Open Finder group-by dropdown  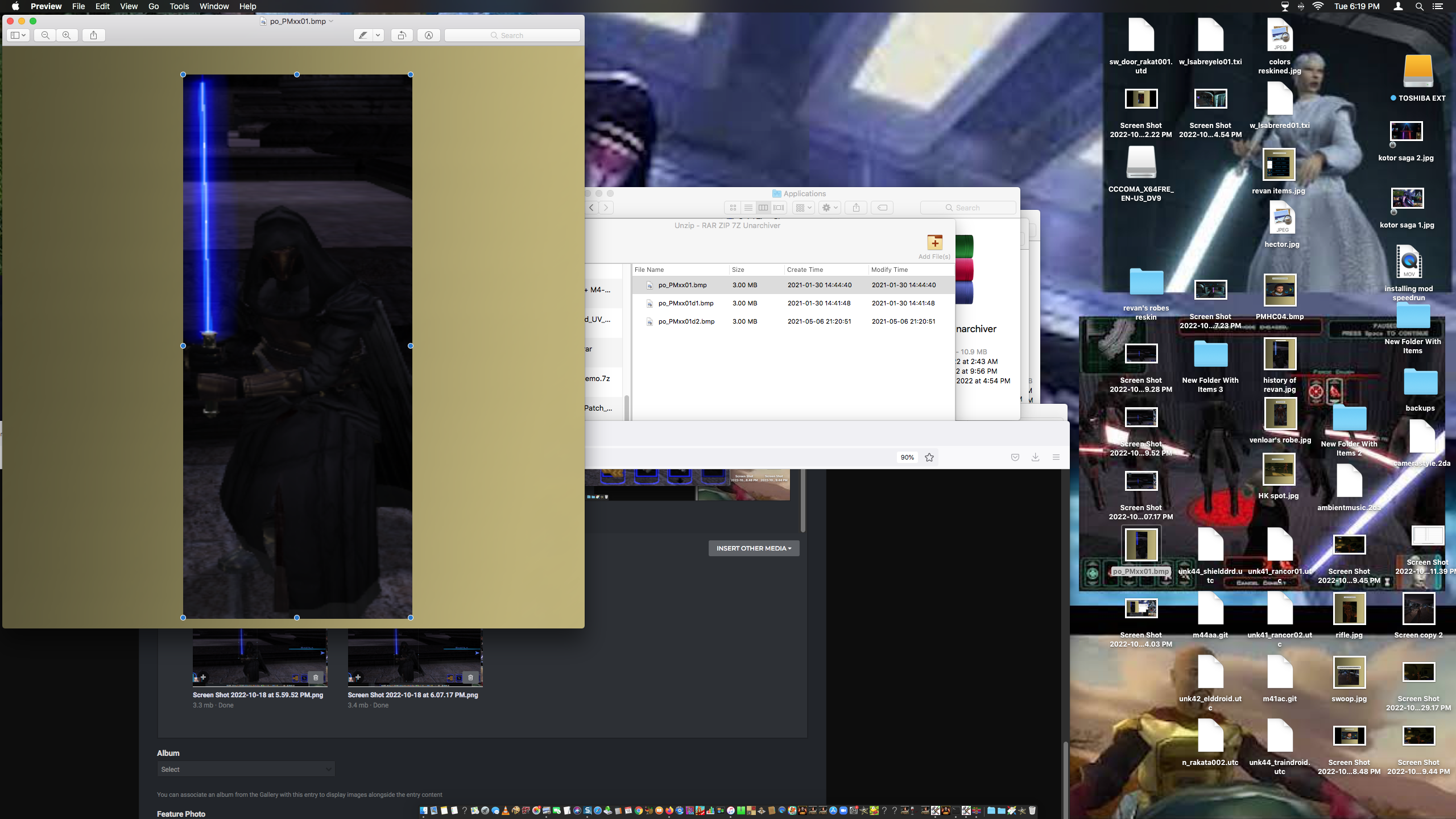pyautogui.click(x=804, y=208)
